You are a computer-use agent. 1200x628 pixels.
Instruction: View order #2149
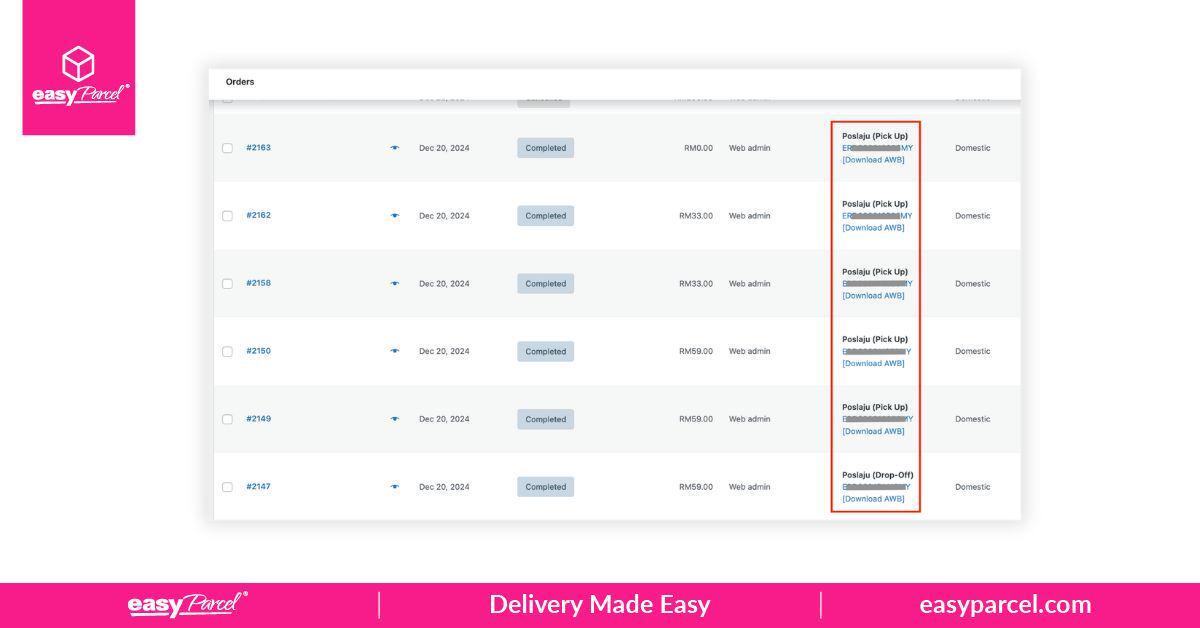click(258, 419)
